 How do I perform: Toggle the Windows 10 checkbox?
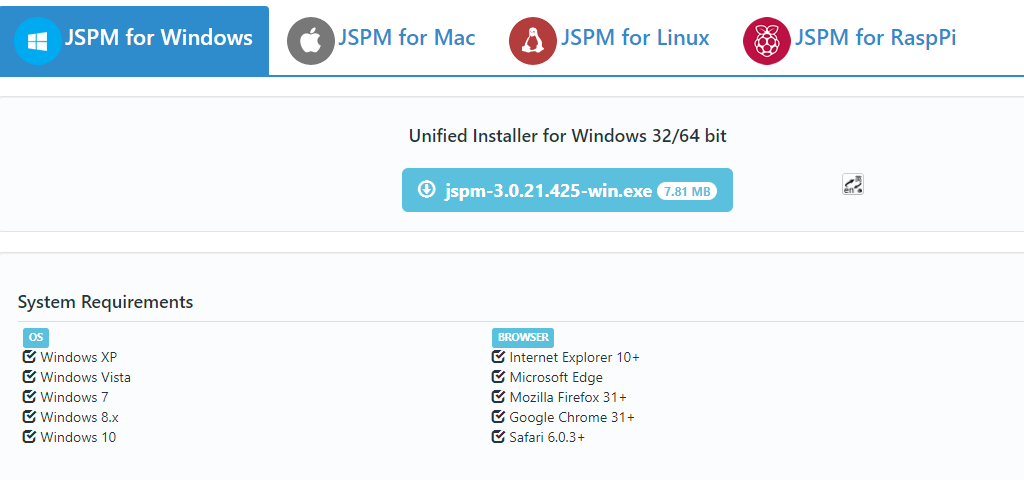pos(29,437)
